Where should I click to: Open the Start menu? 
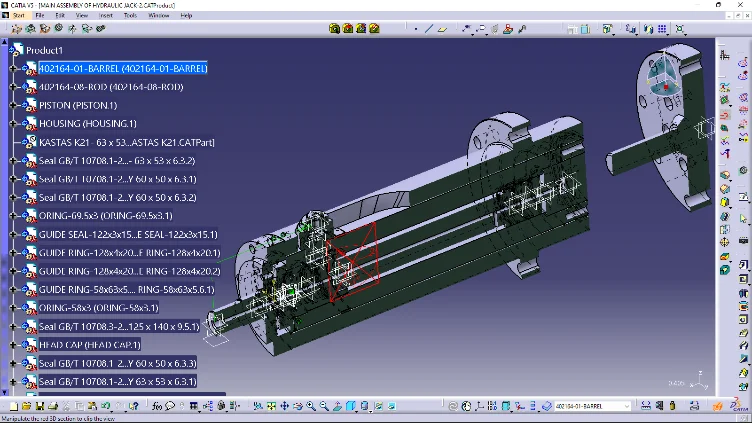tap(18, 16)
